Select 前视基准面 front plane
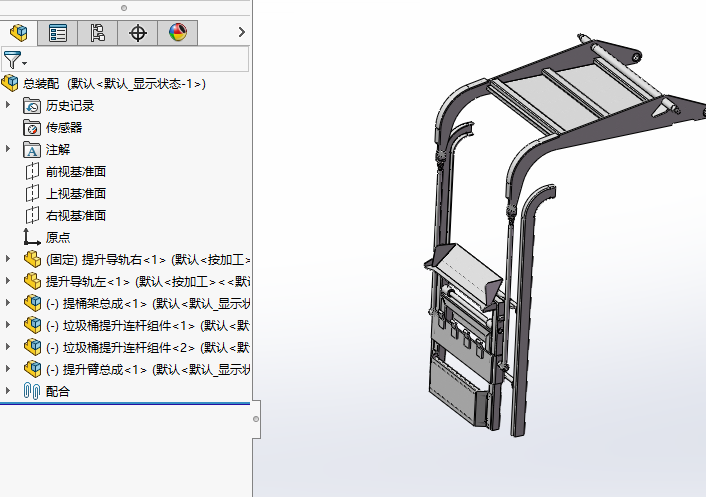 click(76, 172)
